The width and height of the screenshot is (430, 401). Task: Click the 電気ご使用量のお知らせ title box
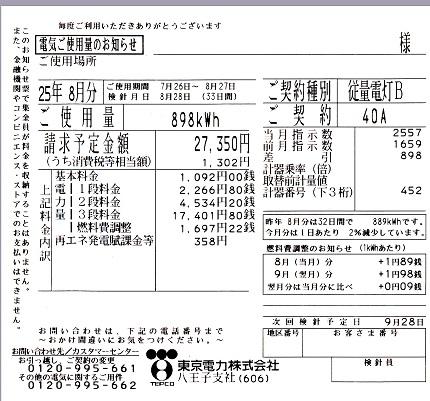[x=89, y=45]
